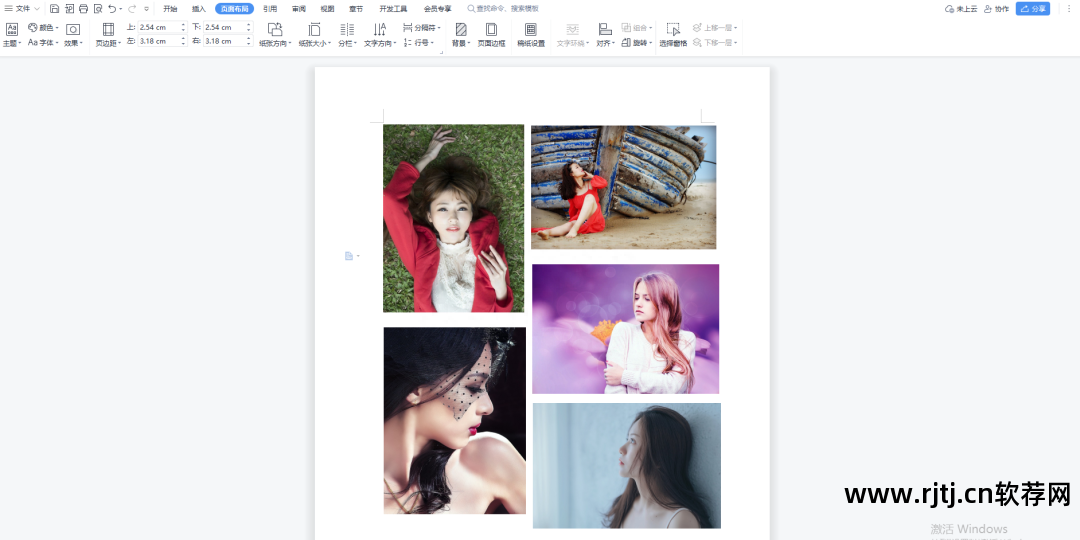This screenshot has height=540, width=1080.
Task: Click the top margin value field
Action: [160, 27]
